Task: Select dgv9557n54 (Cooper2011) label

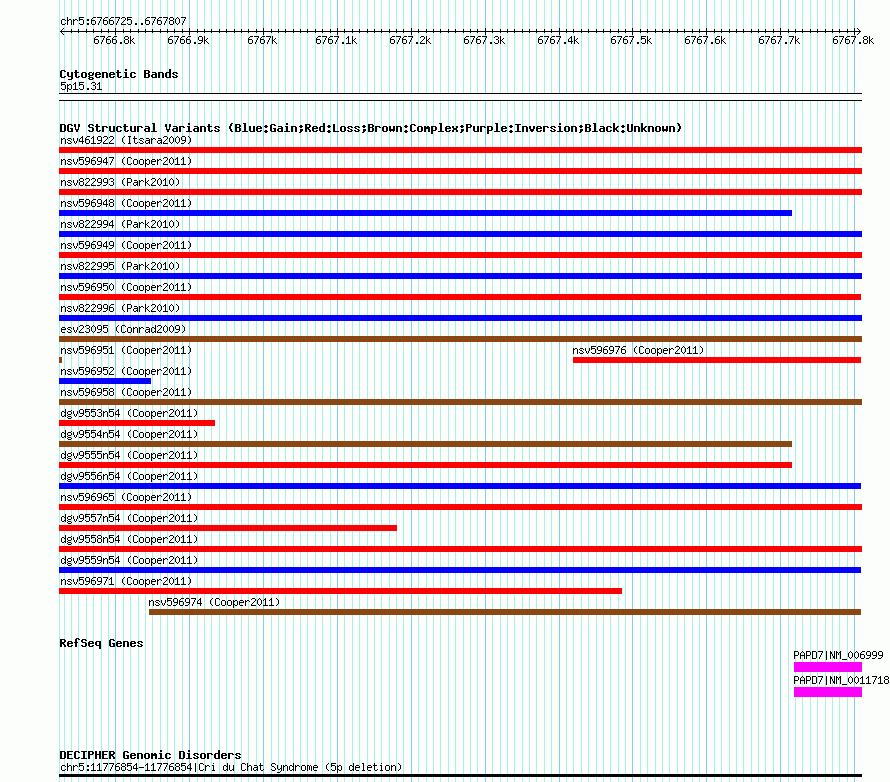Action: [129, 518]
